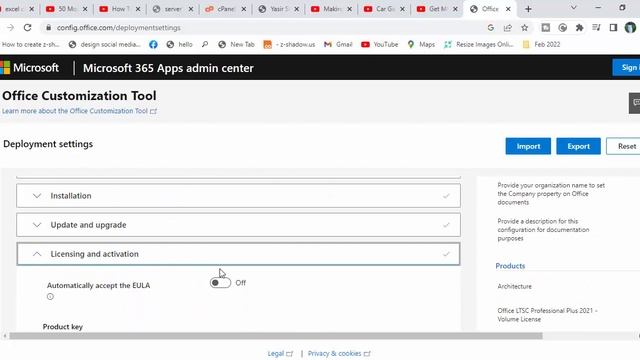Go forward with the browser arrow

click(11, 28)
